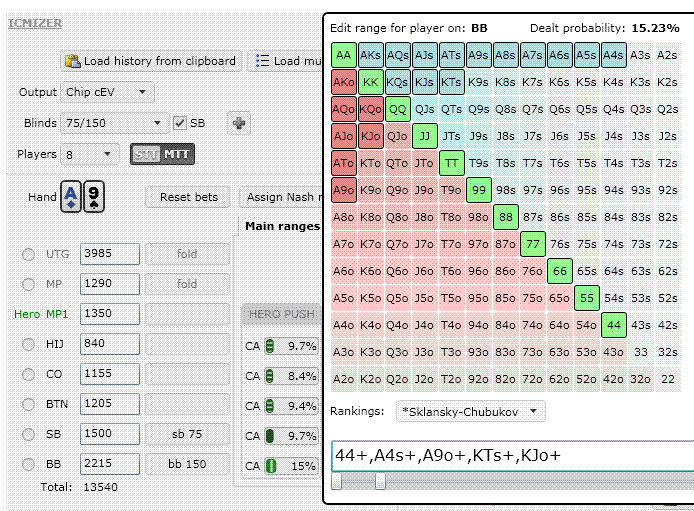Screen dimensions: 694x511
Task: Toggle the SB checkbox
Action: 180,123
